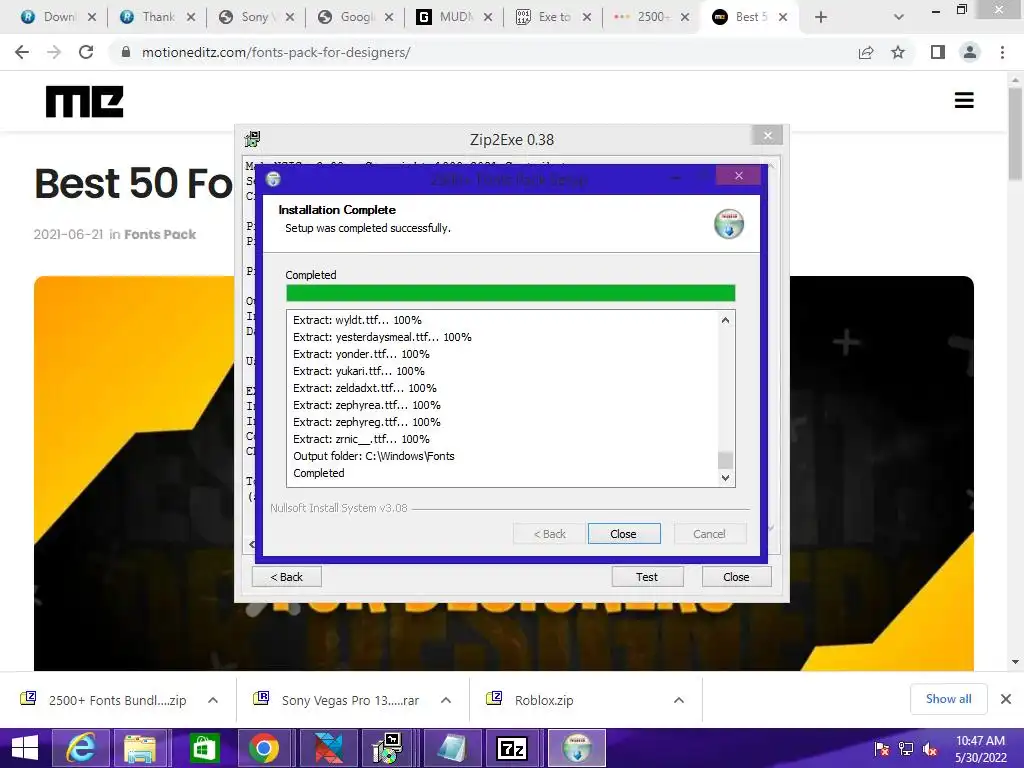Expand options for Sony Vegas Pro rar
Viewport: 1024px width, 768px height.
446,700
